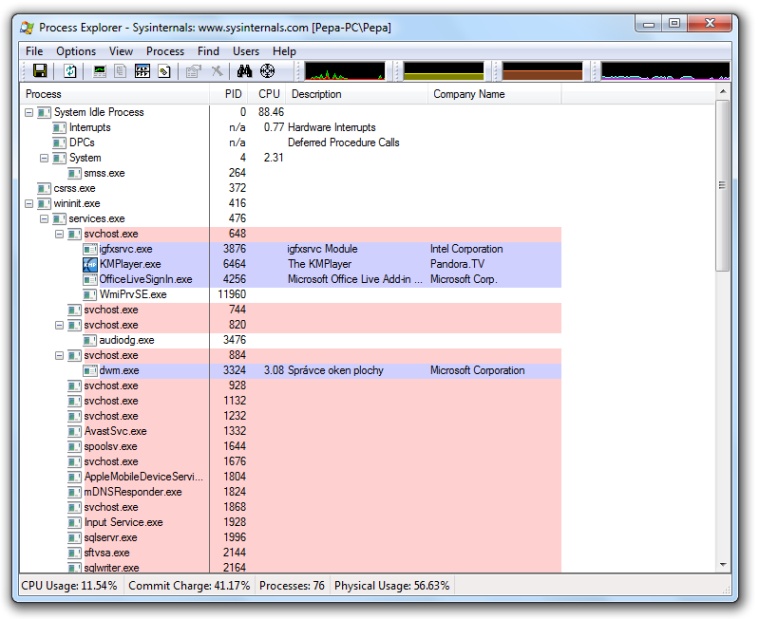
Task: Sort by the Company Name column header
Action: (495, 94)
